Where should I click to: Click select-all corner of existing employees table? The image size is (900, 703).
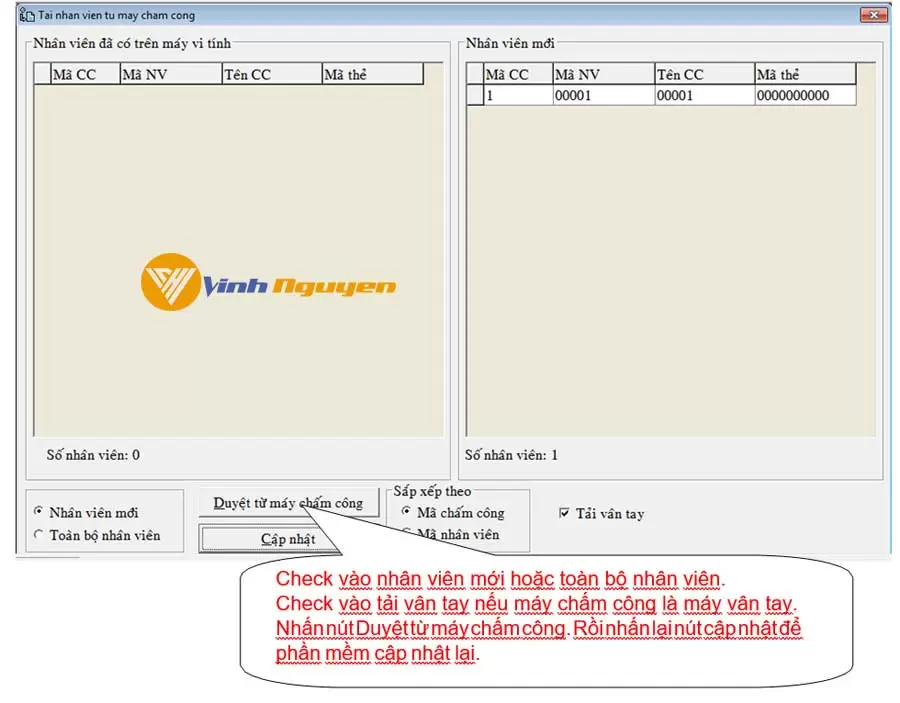[x=42, y=75]
